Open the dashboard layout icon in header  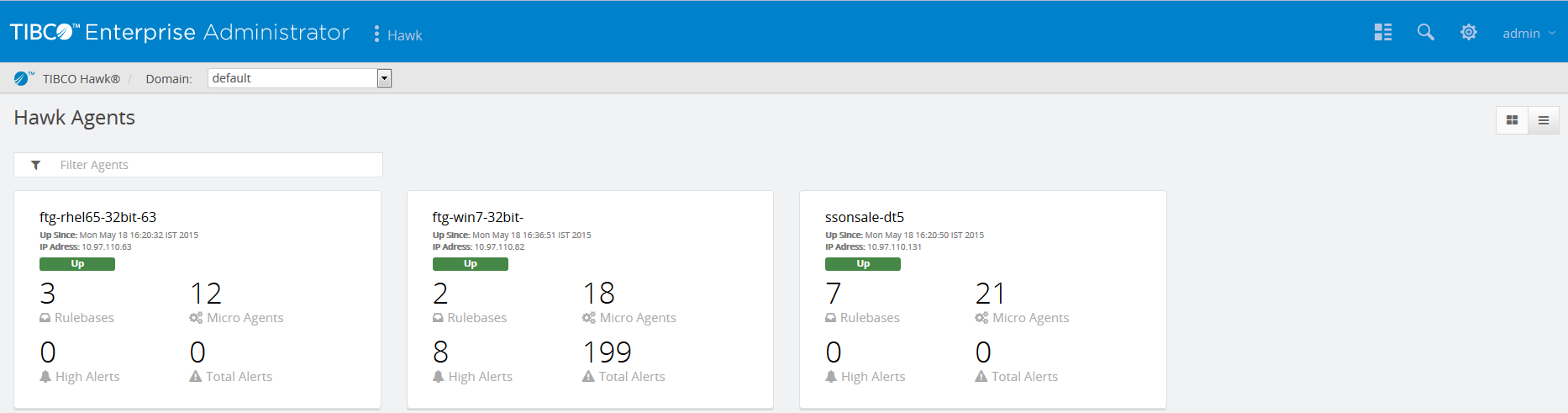tap(1382, 32)
